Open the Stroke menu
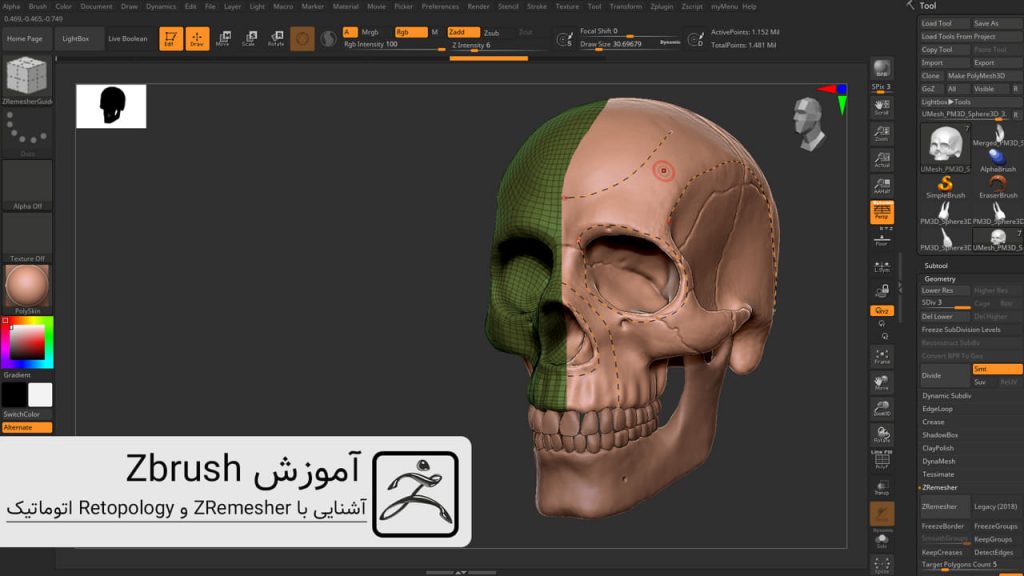The image size is (1024, 576). pos(537,7)
